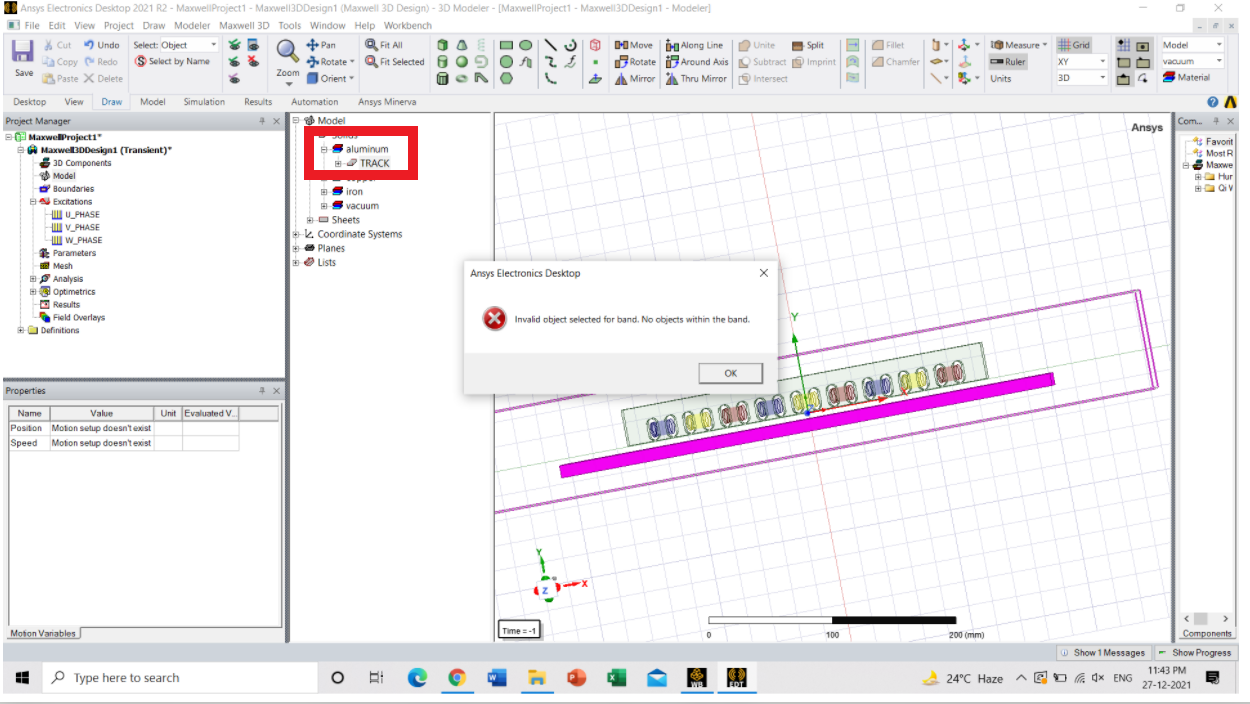Screen dimensions: 1250x704
Task: Select U_PHASE excitation
Action: (x=75, y=214)
